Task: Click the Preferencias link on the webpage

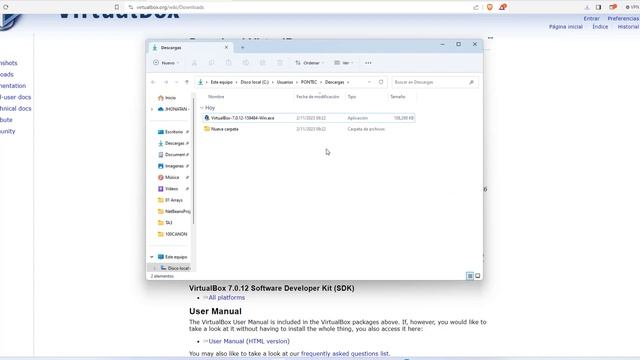Action: tap(623, 18)
